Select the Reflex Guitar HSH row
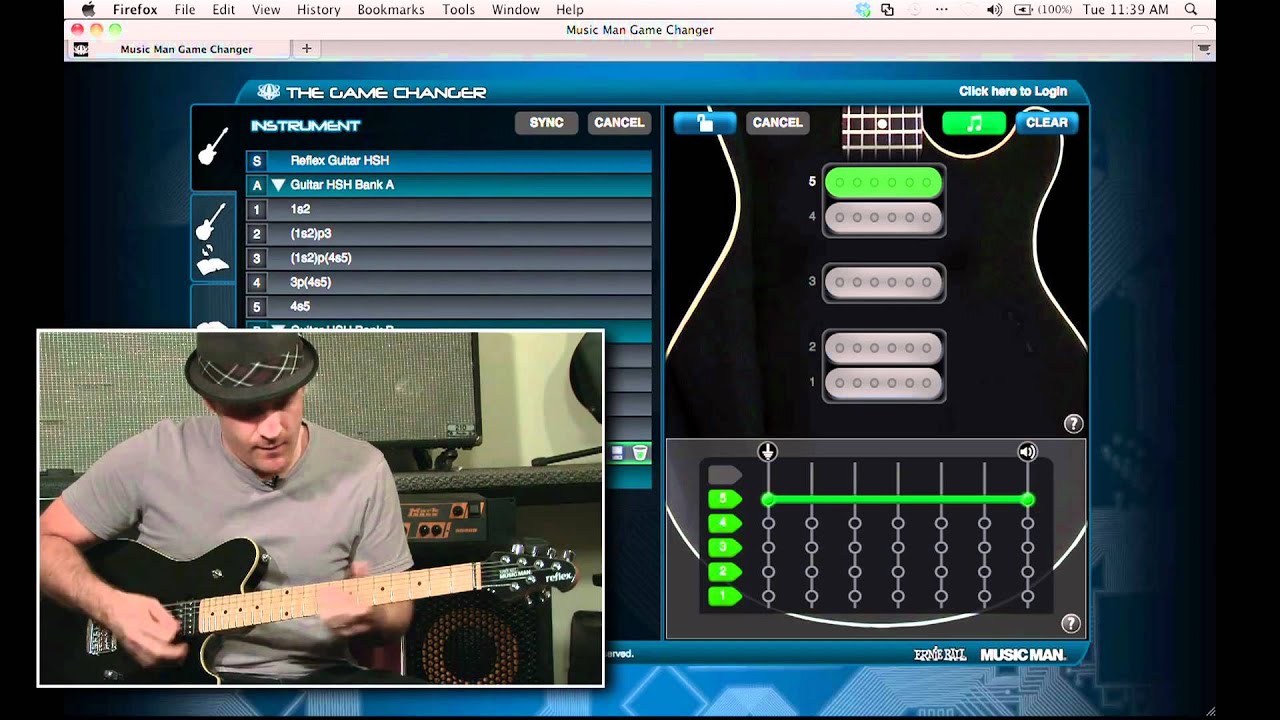Image resolution: width=1280 pixels, height=720 pixels. click(449, 160)
